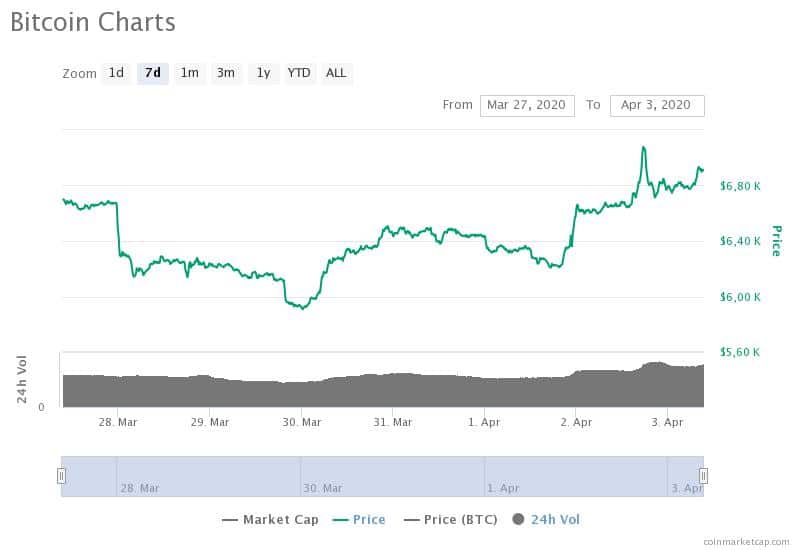Select the 1d zoom range
The width and height of the screenshot is (800, 550).
pos(116,73)
